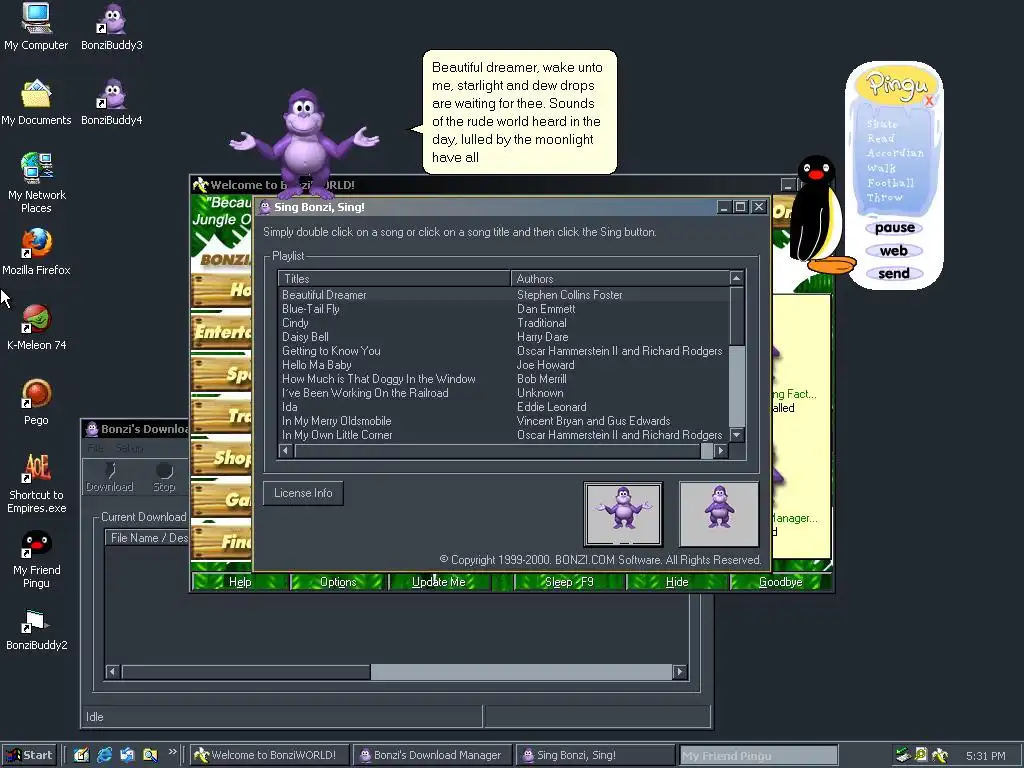This screenshot has height=768, width=1024.
Task: Open the BonziBuddy4 desktop shortcut
Action: [x=112, y=101]
